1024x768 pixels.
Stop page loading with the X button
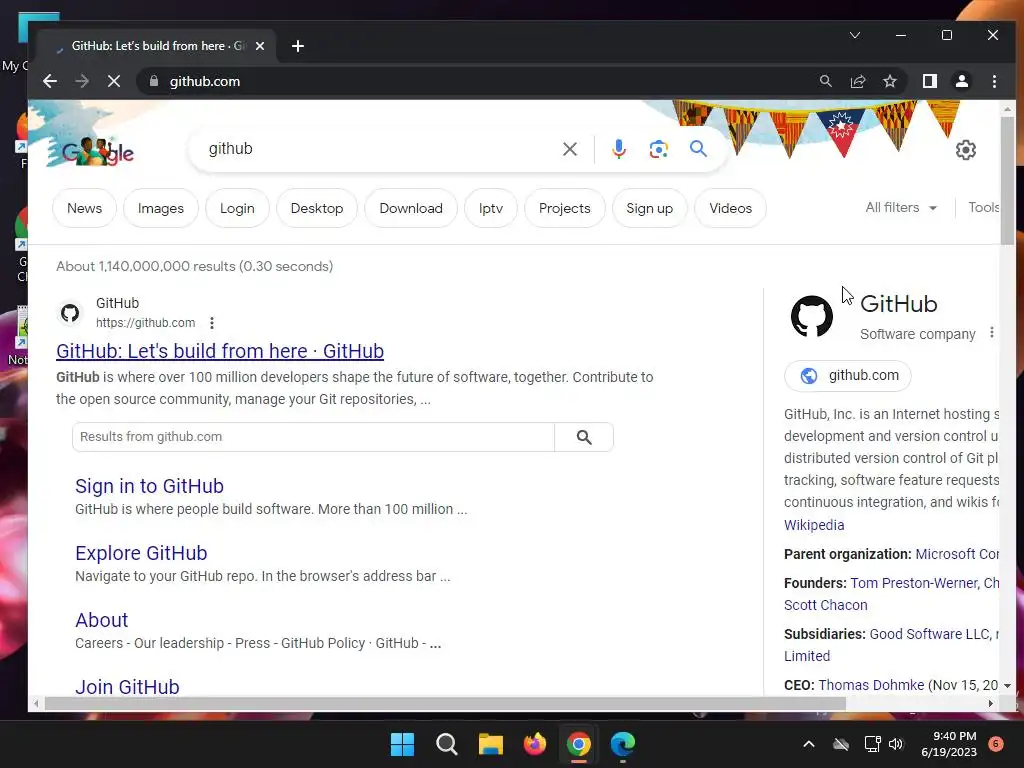coord(114,81)
